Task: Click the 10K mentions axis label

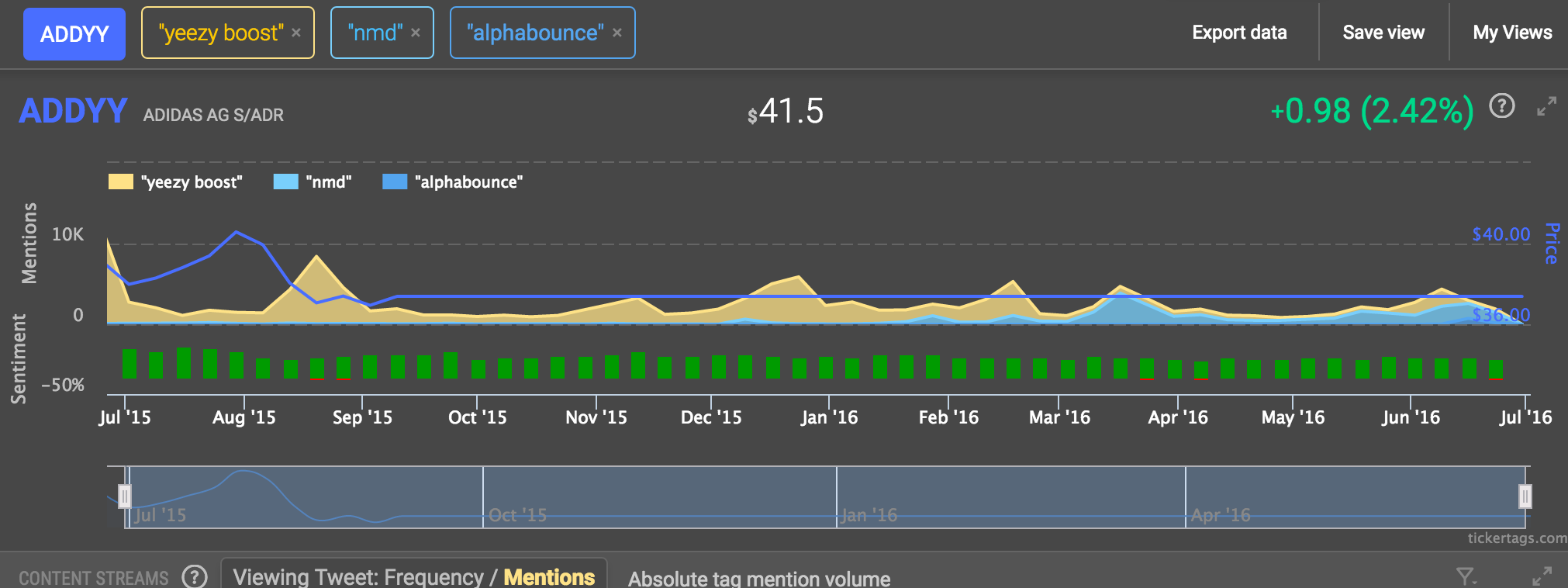Action: click(67, 234)
